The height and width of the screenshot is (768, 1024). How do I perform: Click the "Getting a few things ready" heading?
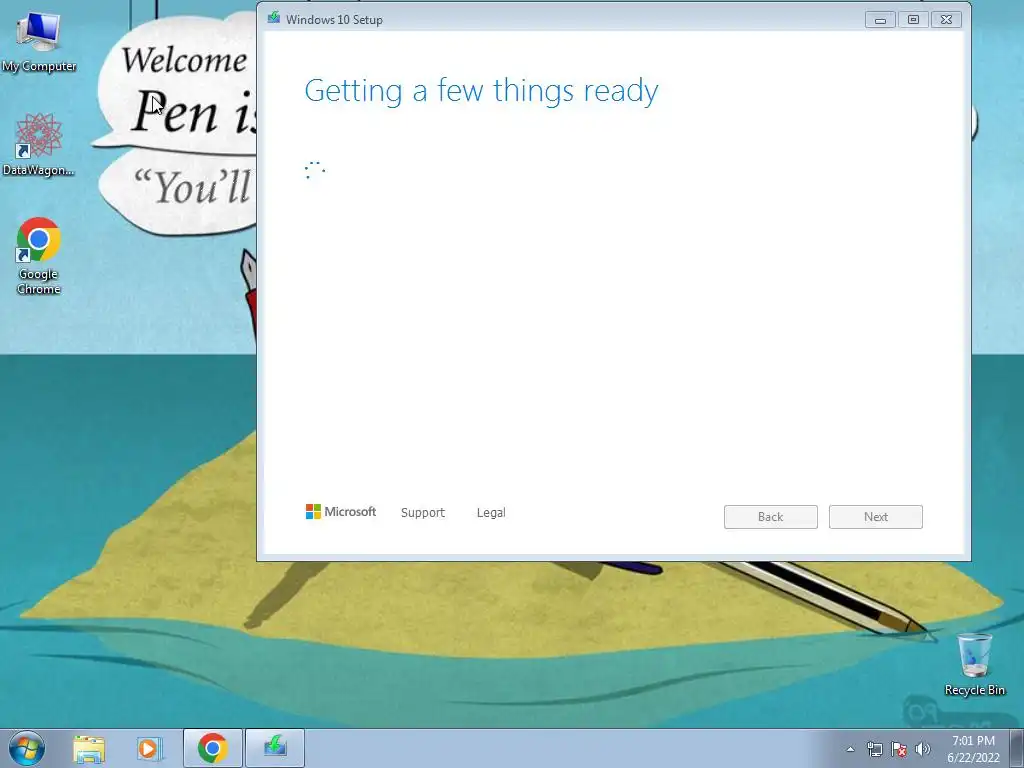(481, 91)
